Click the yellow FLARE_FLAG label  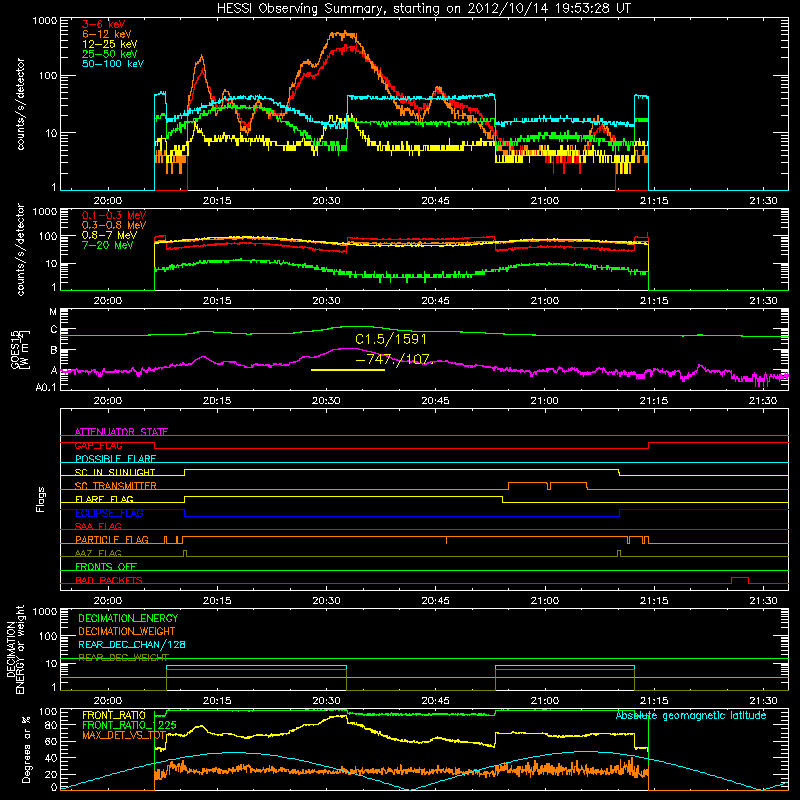pyautogui.click(x=104, y=499)
